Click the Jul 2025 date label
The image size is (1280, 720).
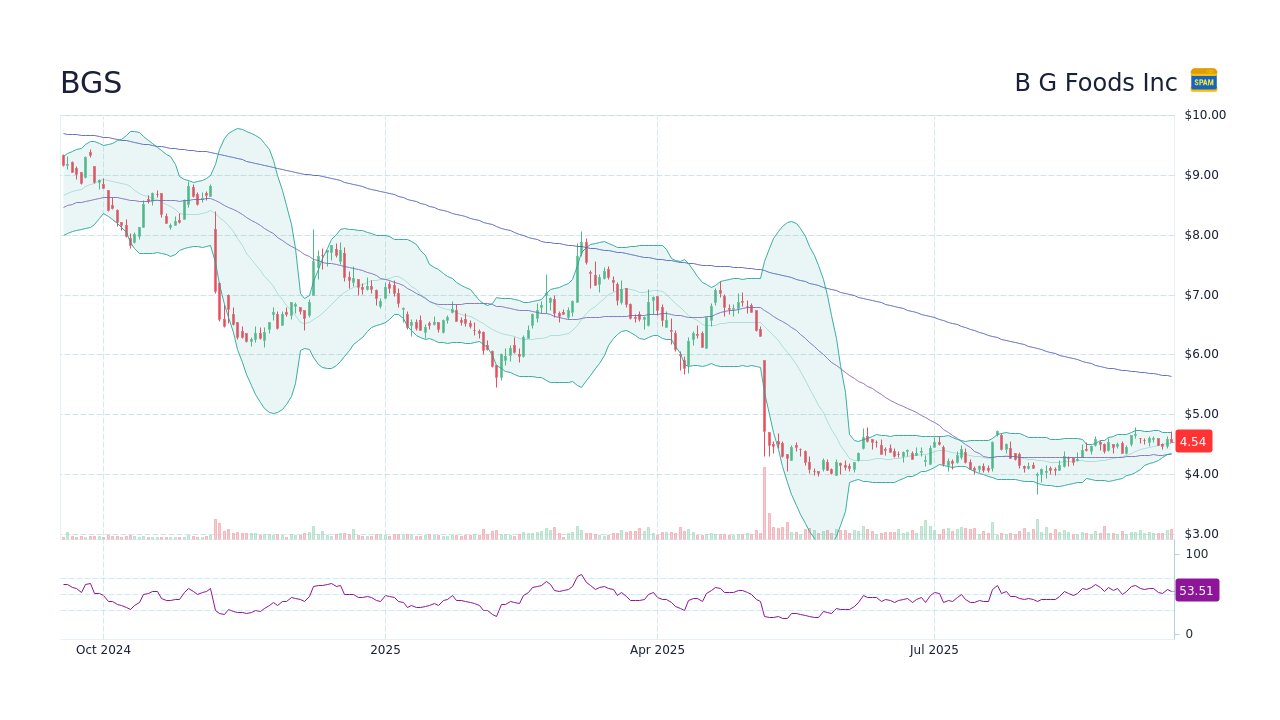(933, 649)
